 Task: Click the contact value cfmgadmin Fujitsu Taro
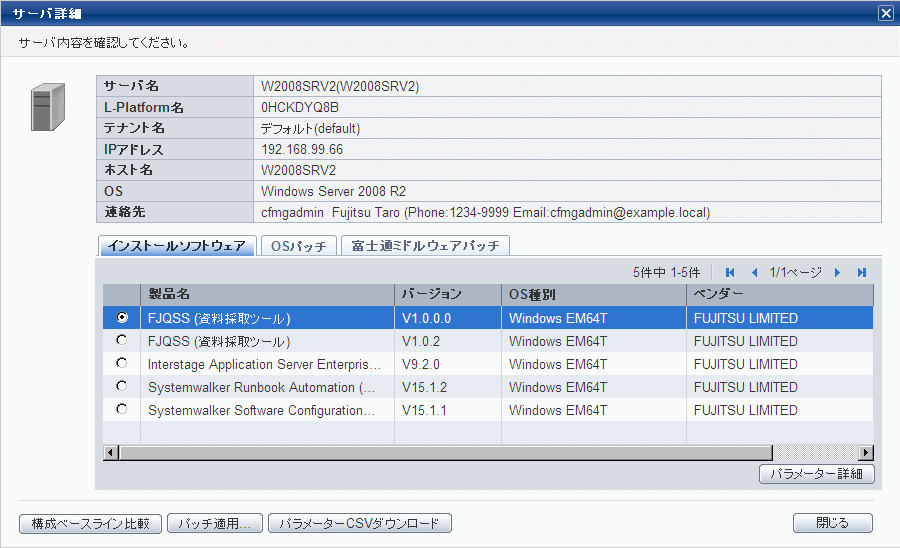pyautogui.click(x=486, y=212)
